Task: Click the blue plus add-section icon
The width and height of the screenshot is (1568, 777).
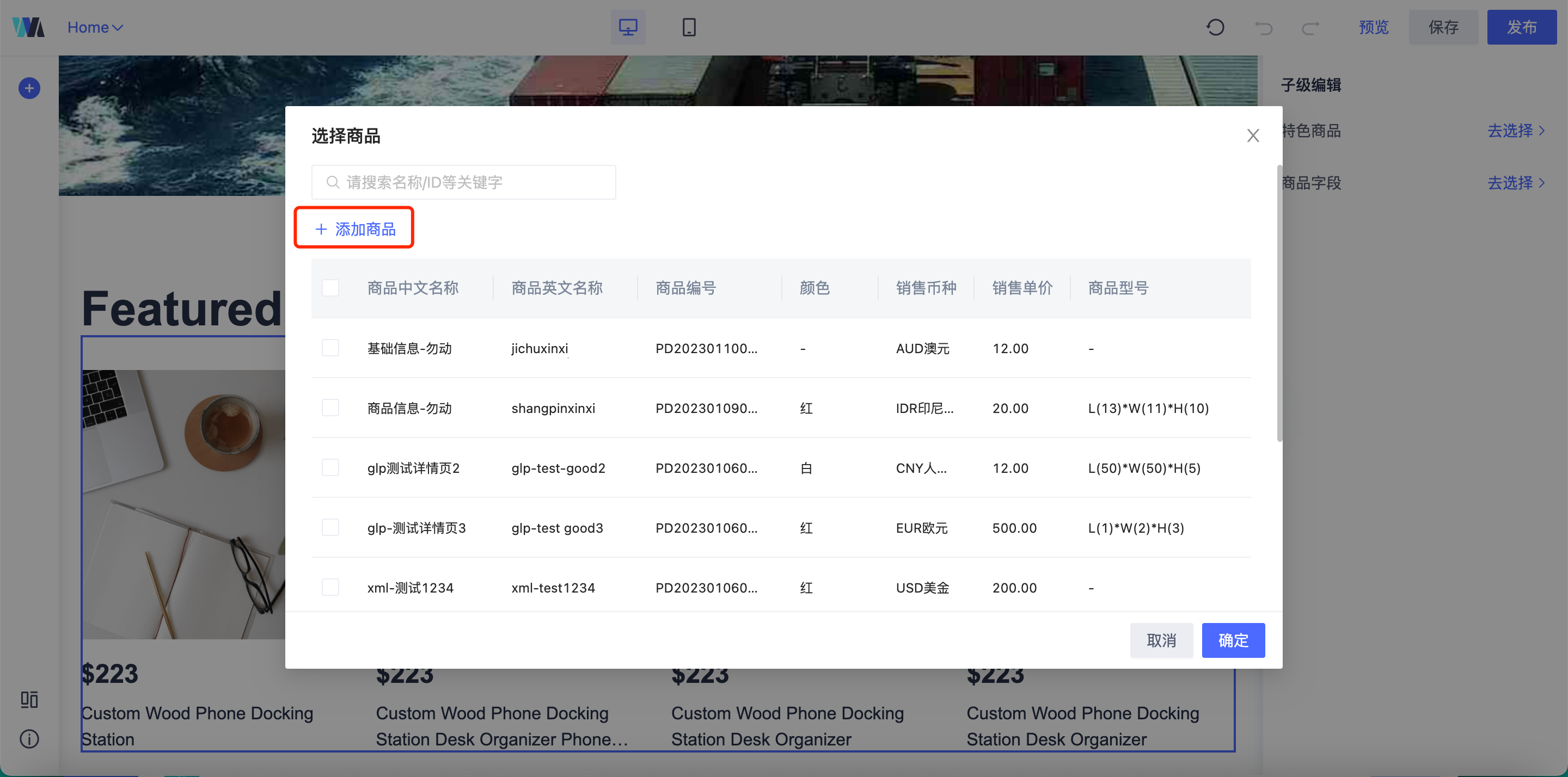Action: (29, 88)
